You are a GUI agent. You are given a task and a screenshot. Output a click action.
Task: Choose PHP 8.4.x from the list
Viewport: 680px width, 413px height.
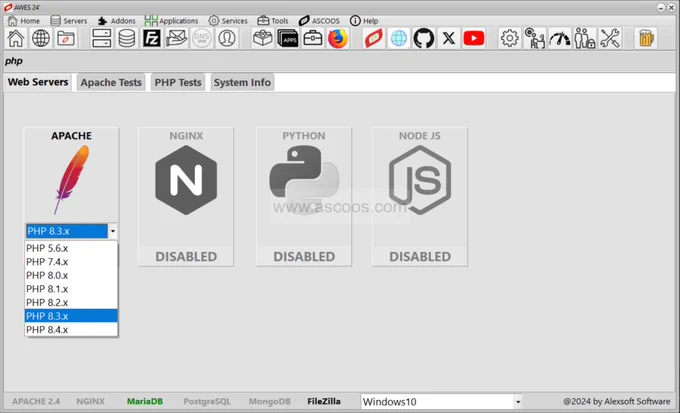click(x=71, y=330)
